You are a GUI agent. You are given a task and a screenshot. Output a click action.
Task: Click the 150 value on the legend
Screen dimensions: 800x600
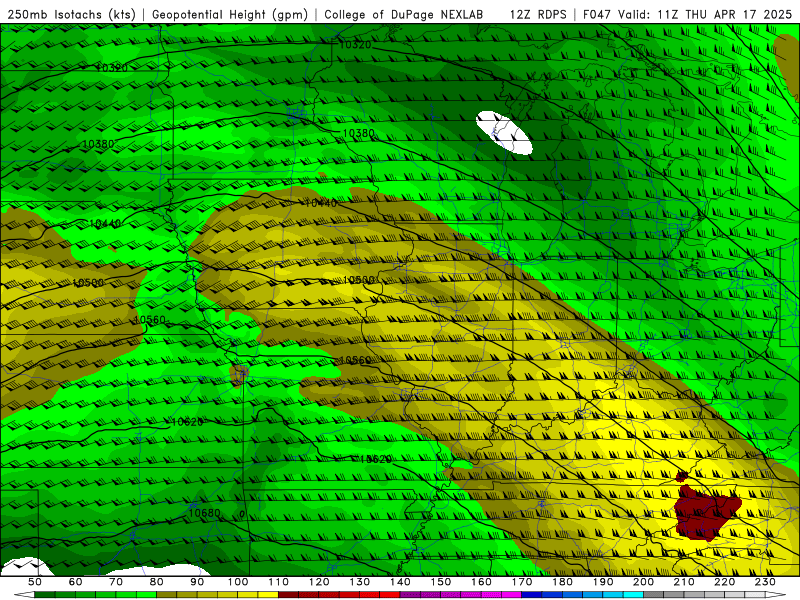[x=441, y=582]
